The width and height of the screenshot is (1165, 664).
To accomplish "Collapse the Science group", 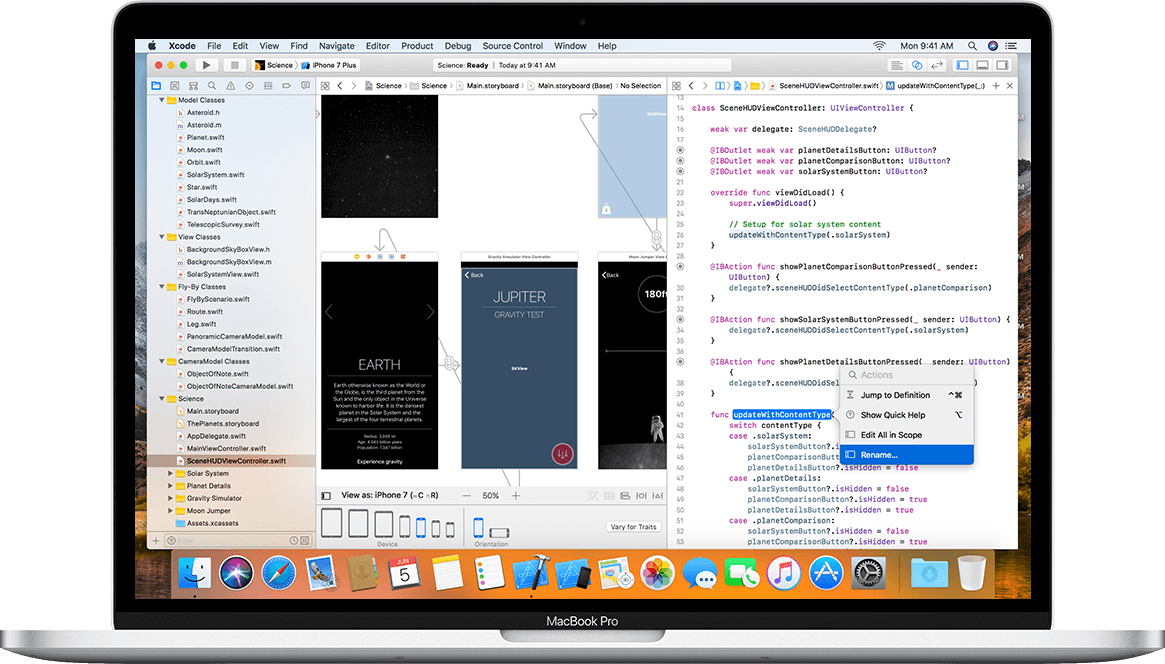I will pyautogui.click(x=162, y=399).
